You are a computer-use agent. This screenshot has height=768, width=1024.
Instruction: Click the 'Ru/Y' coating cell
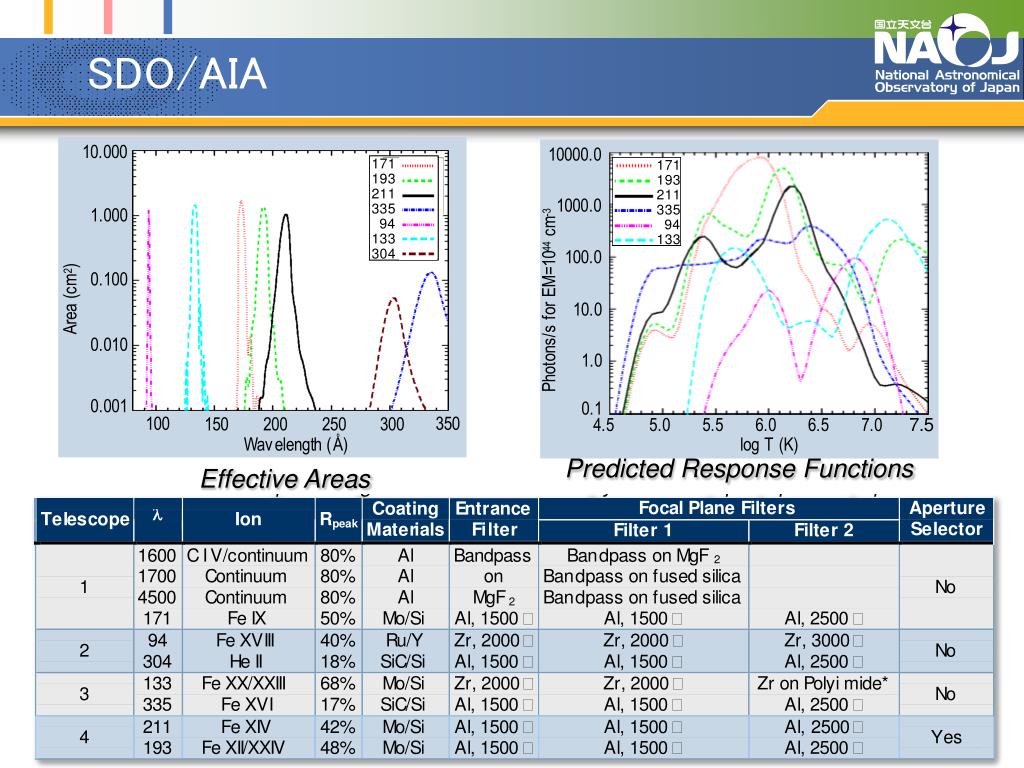click(x=405, y=641)
